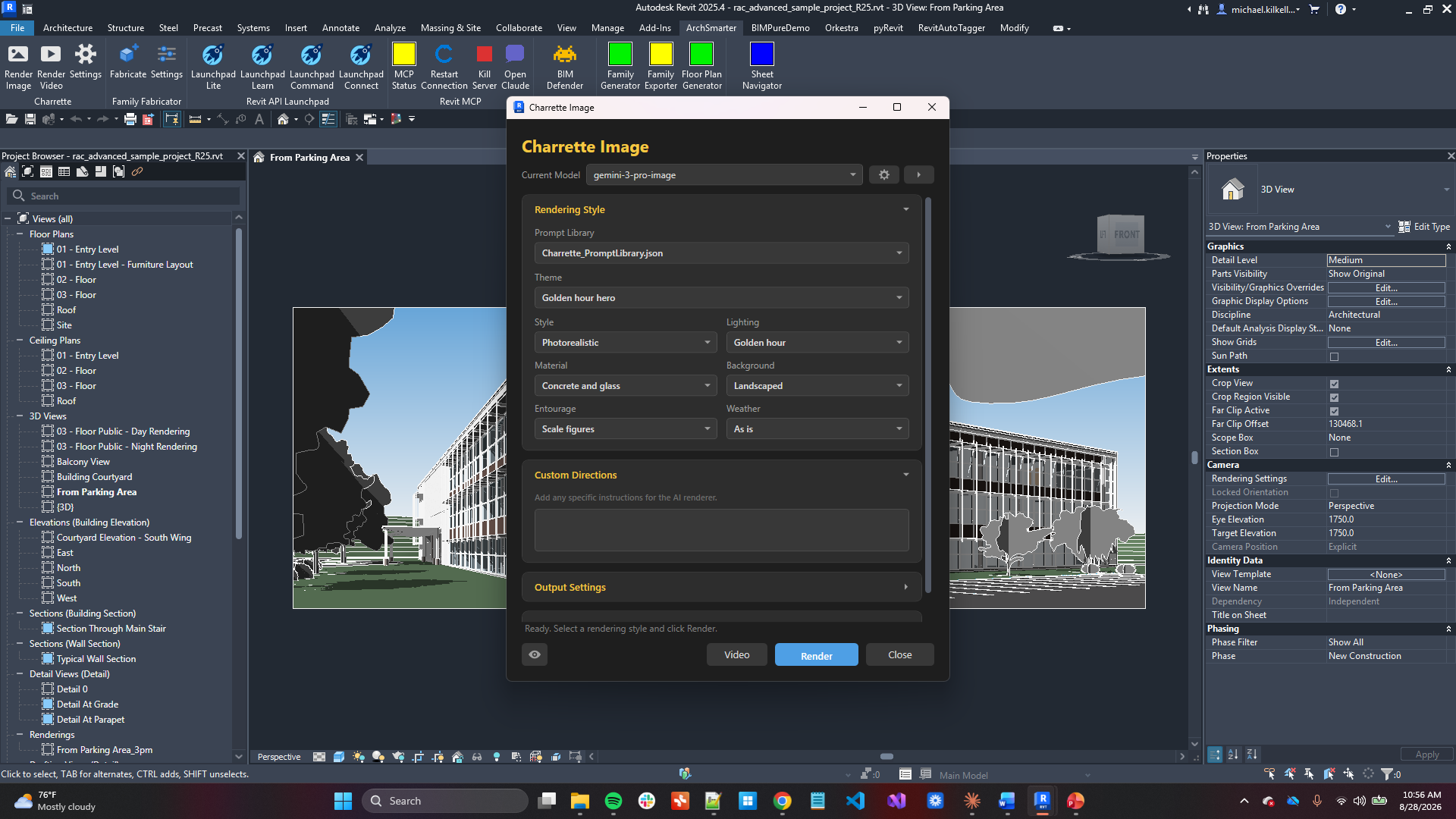Open the Background dropdown set to Landscaped

click(817, 386)
